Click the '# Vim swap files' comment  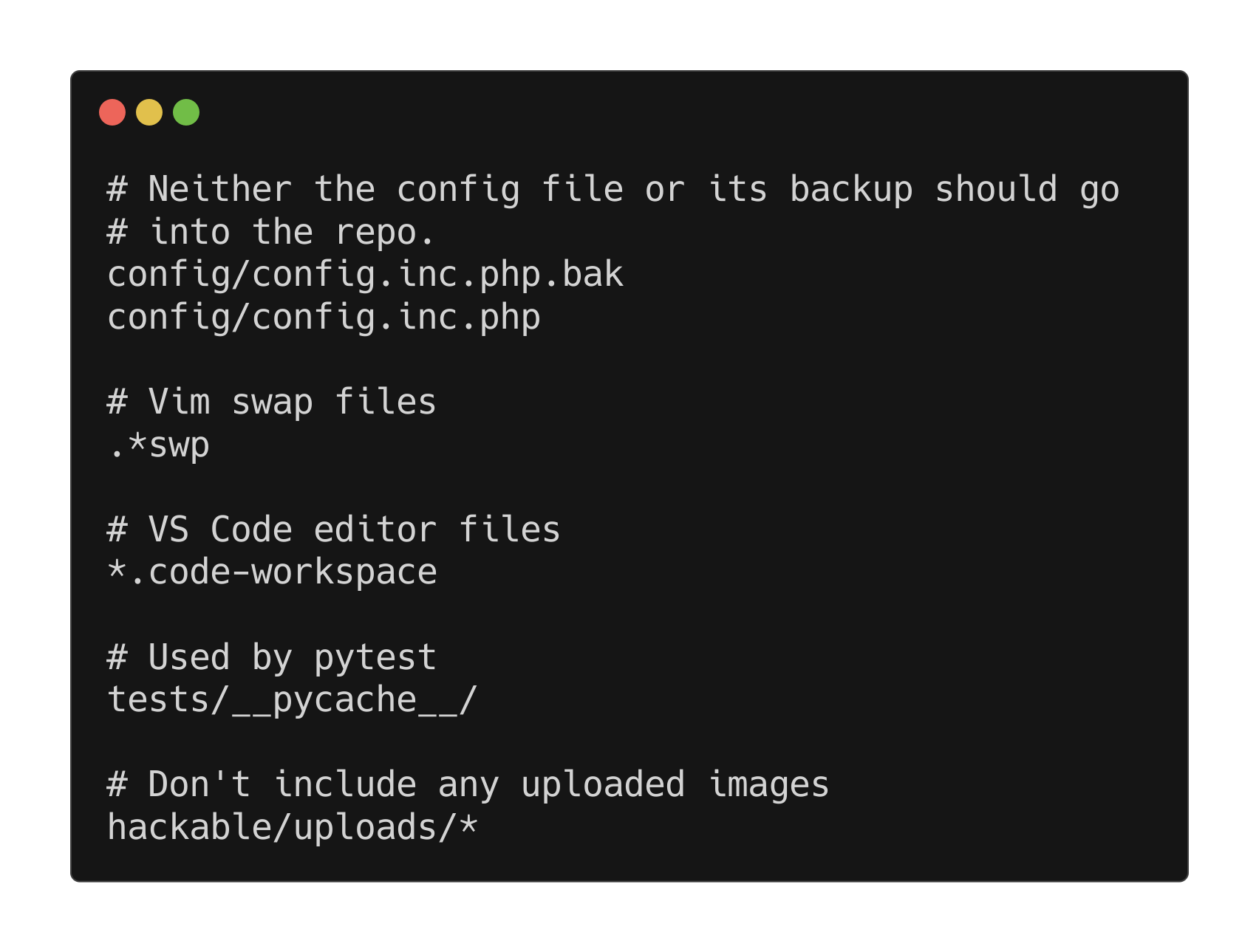click(x=272, y=403)
